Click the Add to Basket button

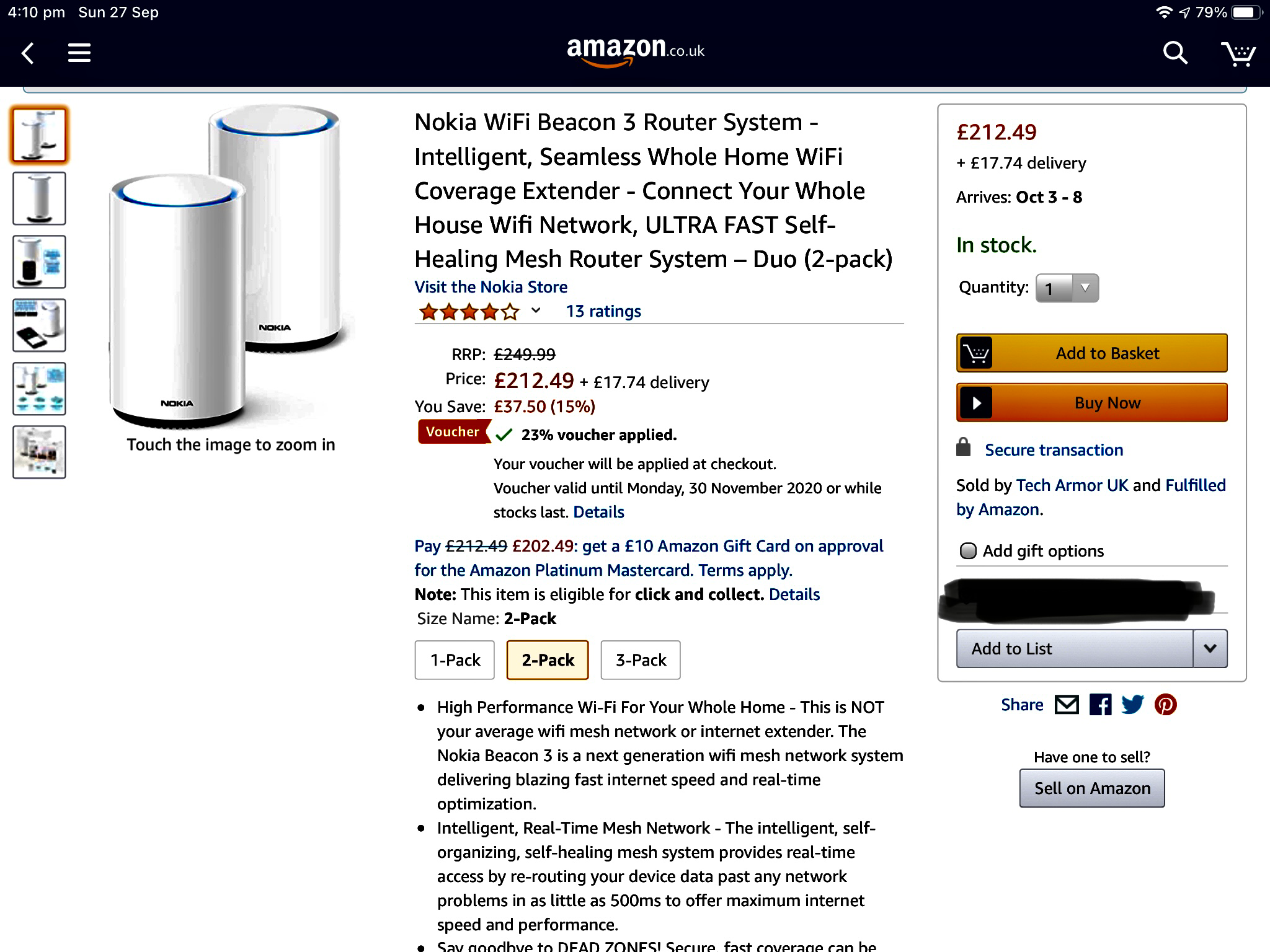(x=1091, y=353)
